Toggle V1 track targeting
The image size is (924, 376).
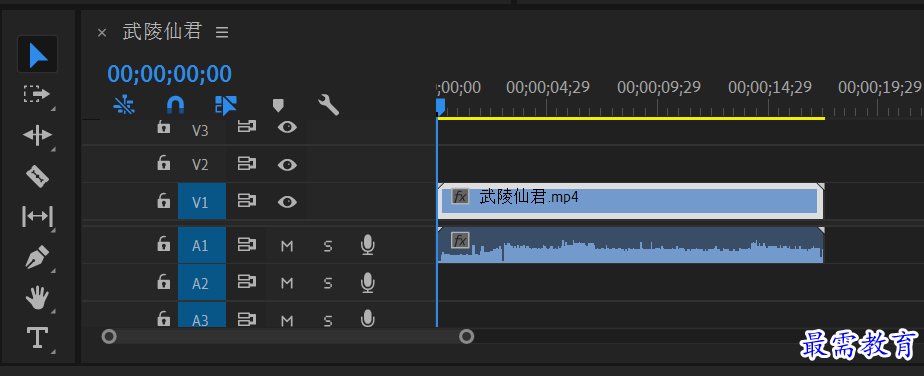coord(202,202)
